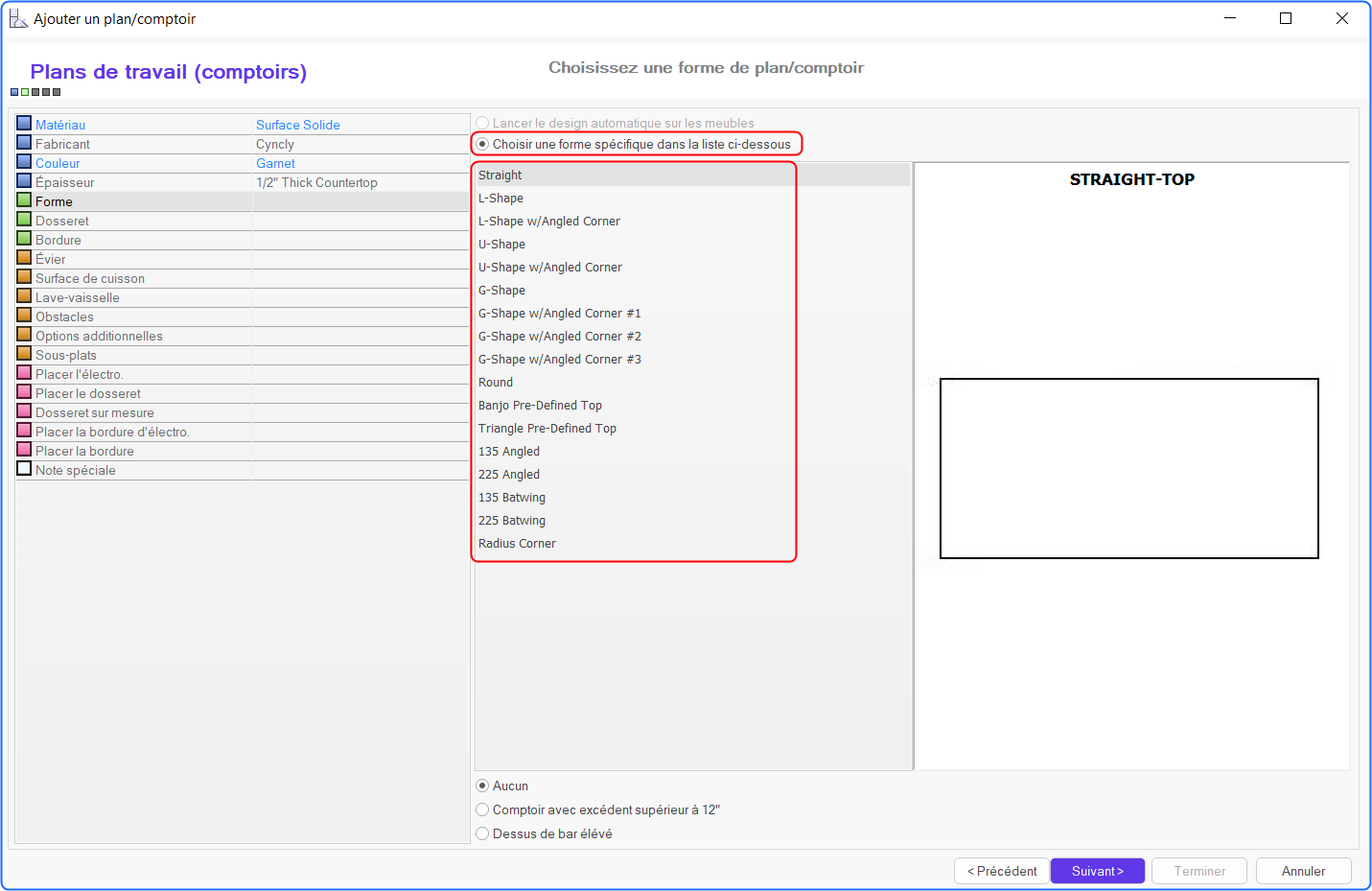The width and height of the screenshot is (1372, 891).
Task: Click the pink icon beside Placer l'électro.
Action: [24, 373]
